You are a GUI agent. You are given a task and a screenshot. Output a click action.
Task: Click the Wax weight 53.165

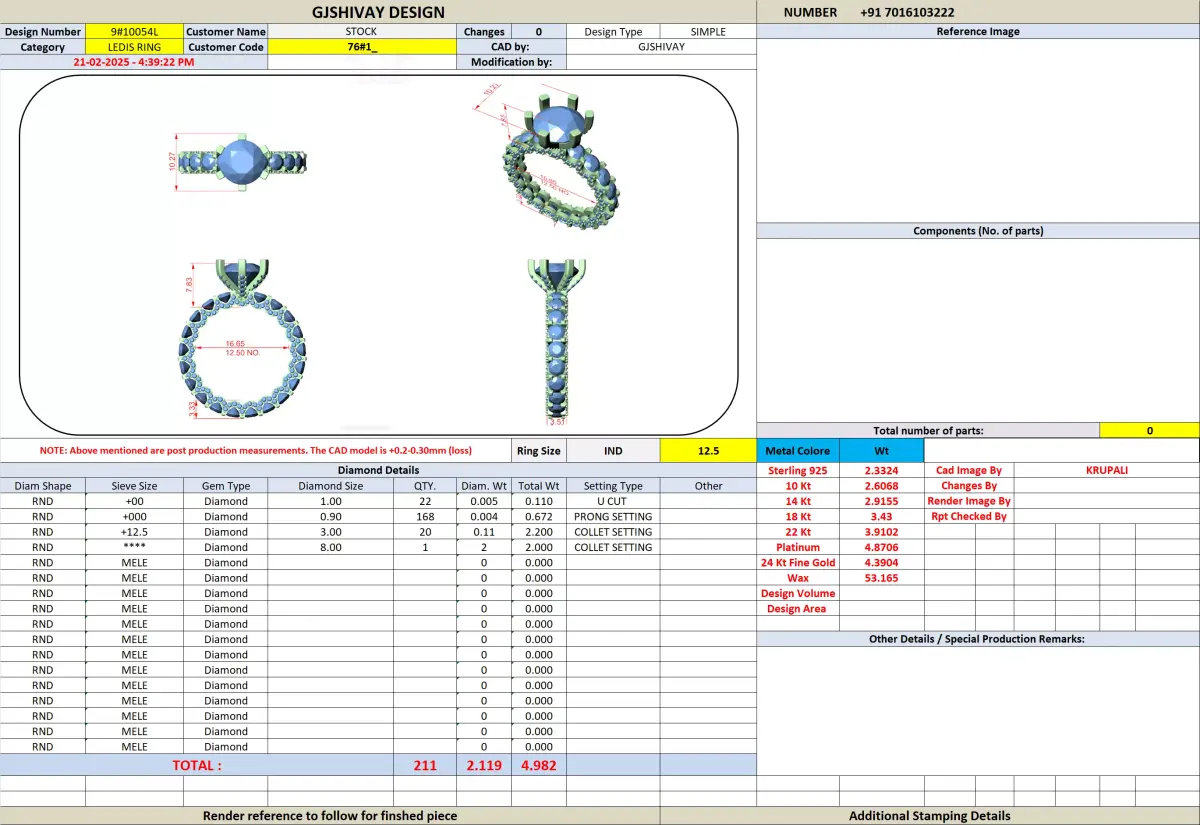point(881,578)
